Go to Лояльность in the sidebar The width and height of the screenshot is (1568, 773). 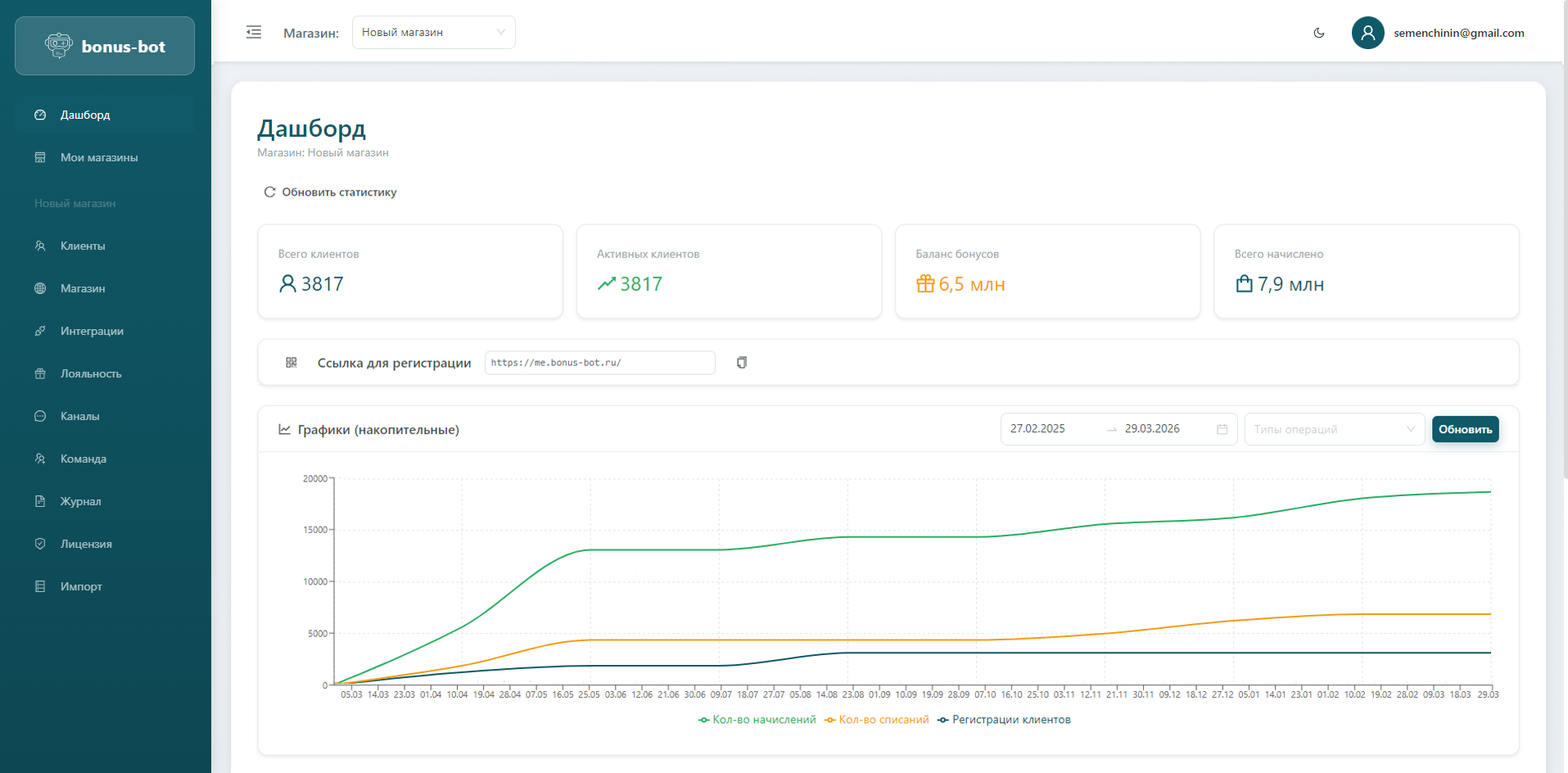(91, 373)
